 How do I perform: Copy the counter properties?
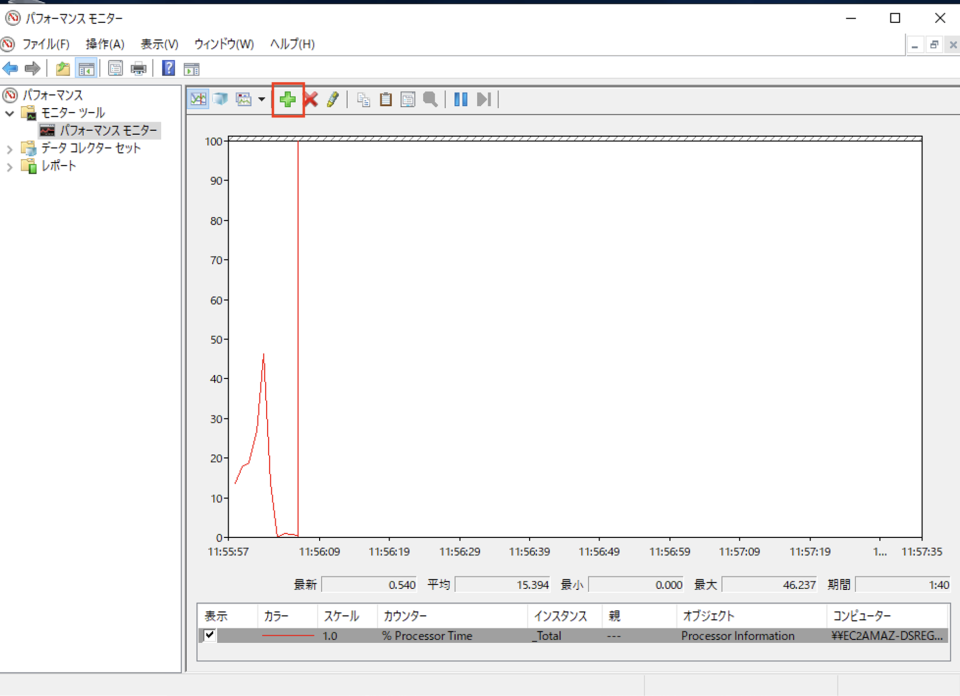pos(363,99)
